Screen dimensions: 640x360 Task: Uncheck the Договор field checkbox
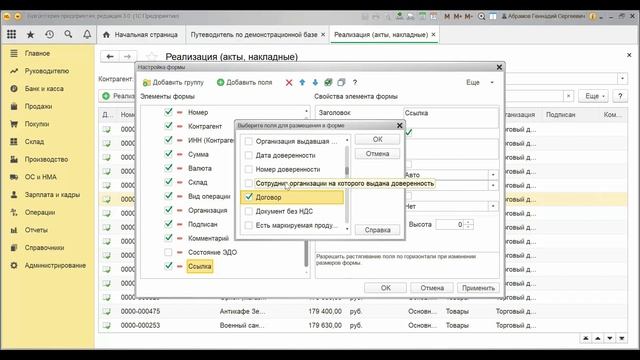248,197
